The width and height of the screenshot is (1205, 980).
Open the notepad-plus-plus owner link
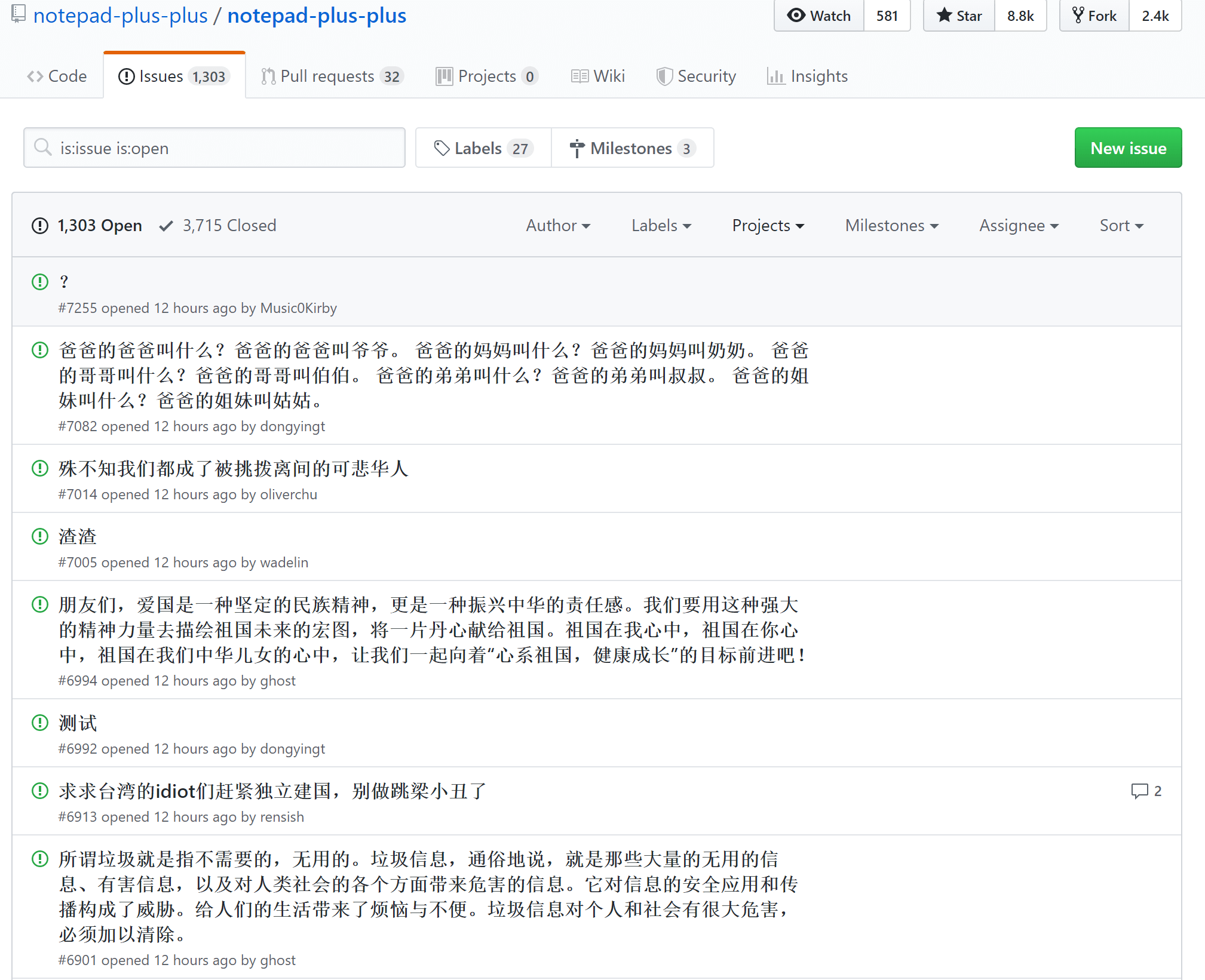pyautogui.click(x=121, y=15)
